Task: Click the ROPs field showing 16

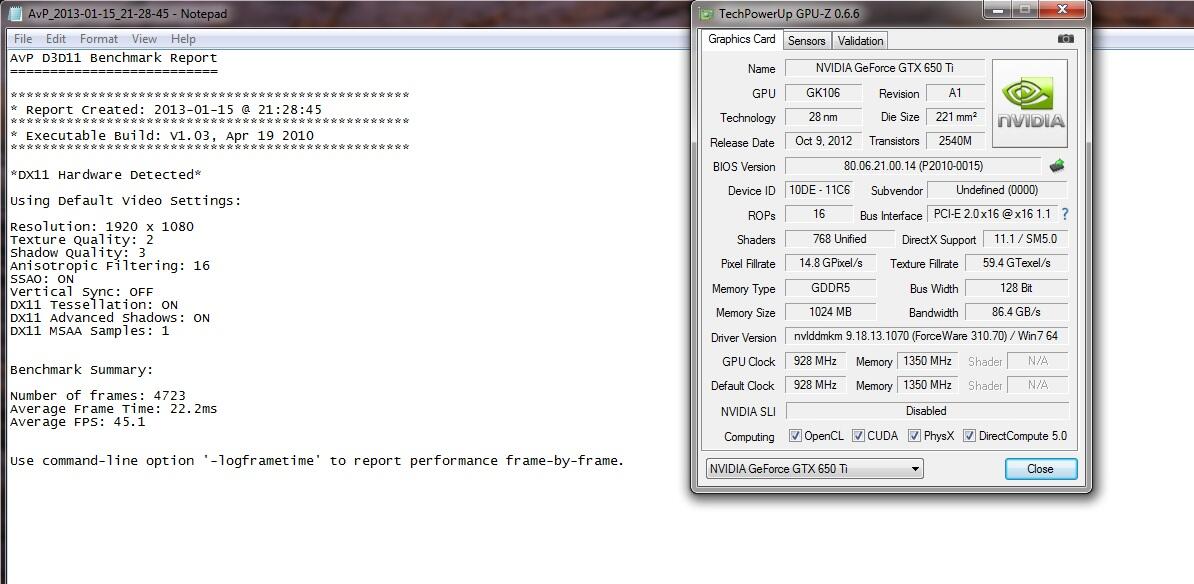Action: (819, 214)
